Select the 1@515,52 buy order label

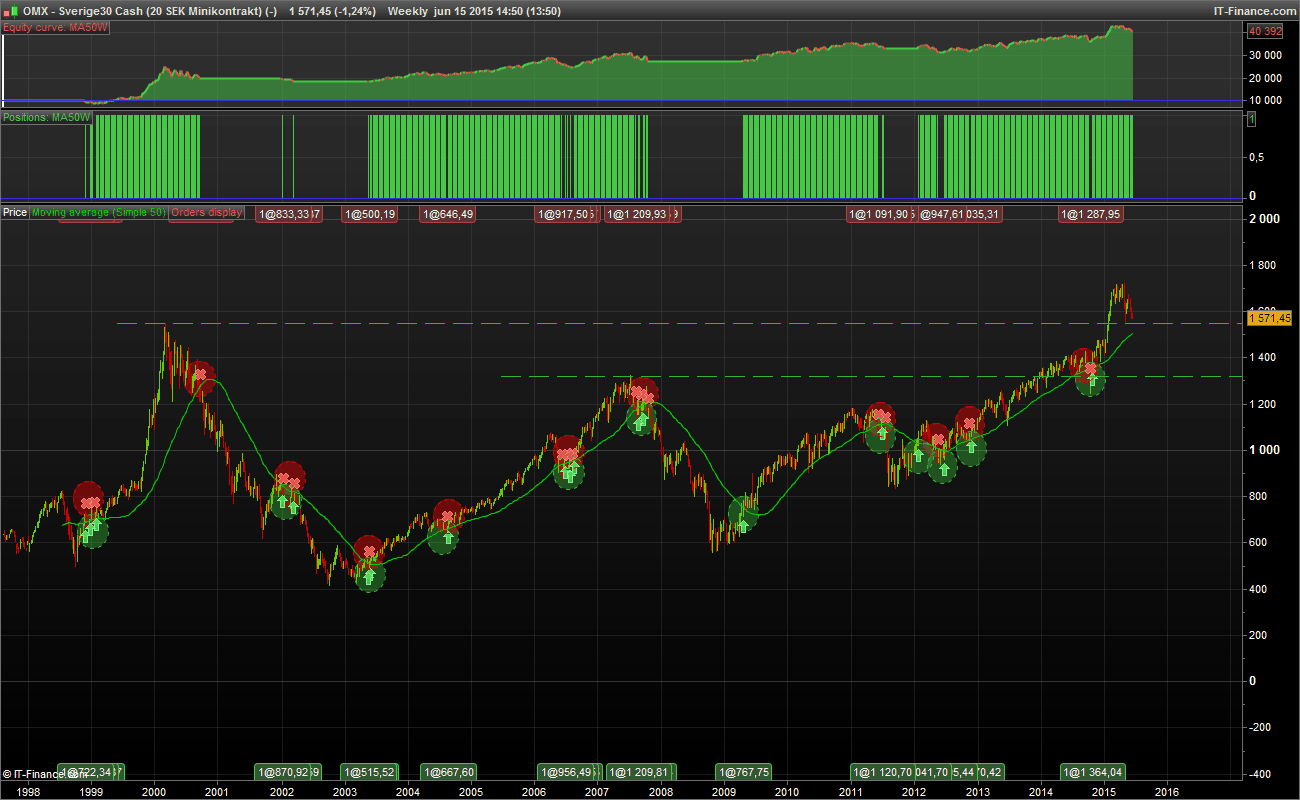369,772
